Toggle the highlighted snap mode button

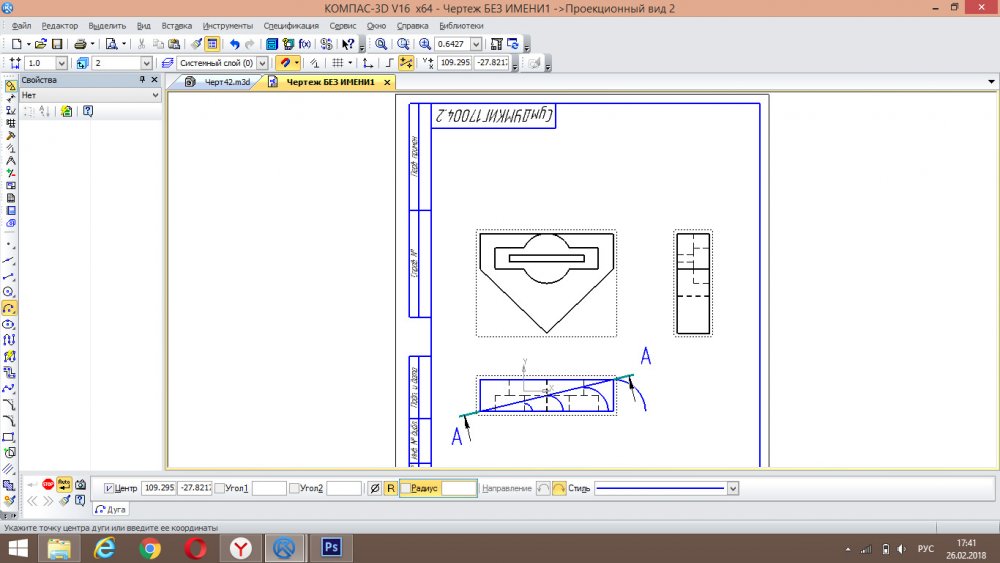406,62
